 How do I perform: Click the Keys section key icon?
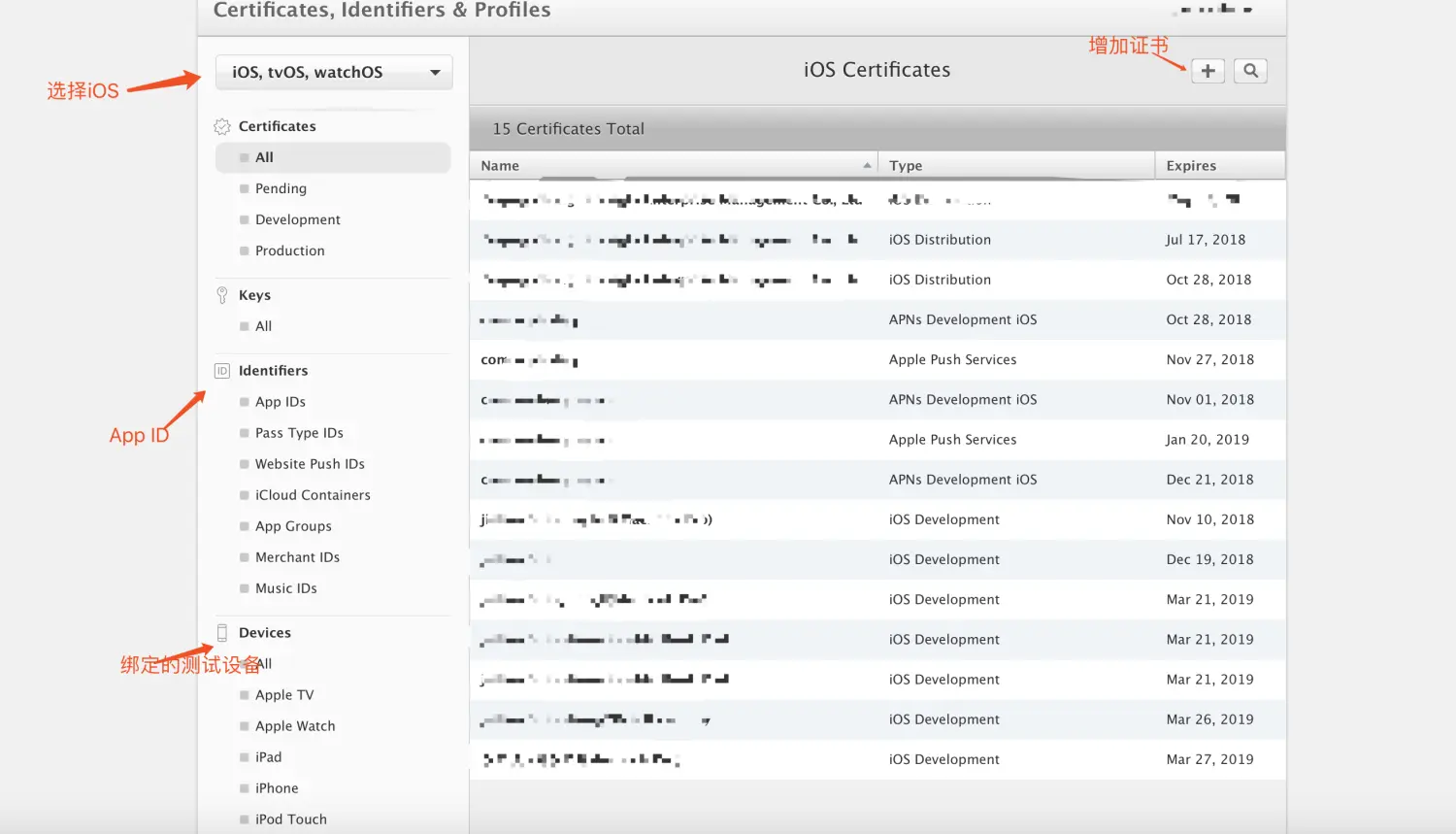point(222,295)
